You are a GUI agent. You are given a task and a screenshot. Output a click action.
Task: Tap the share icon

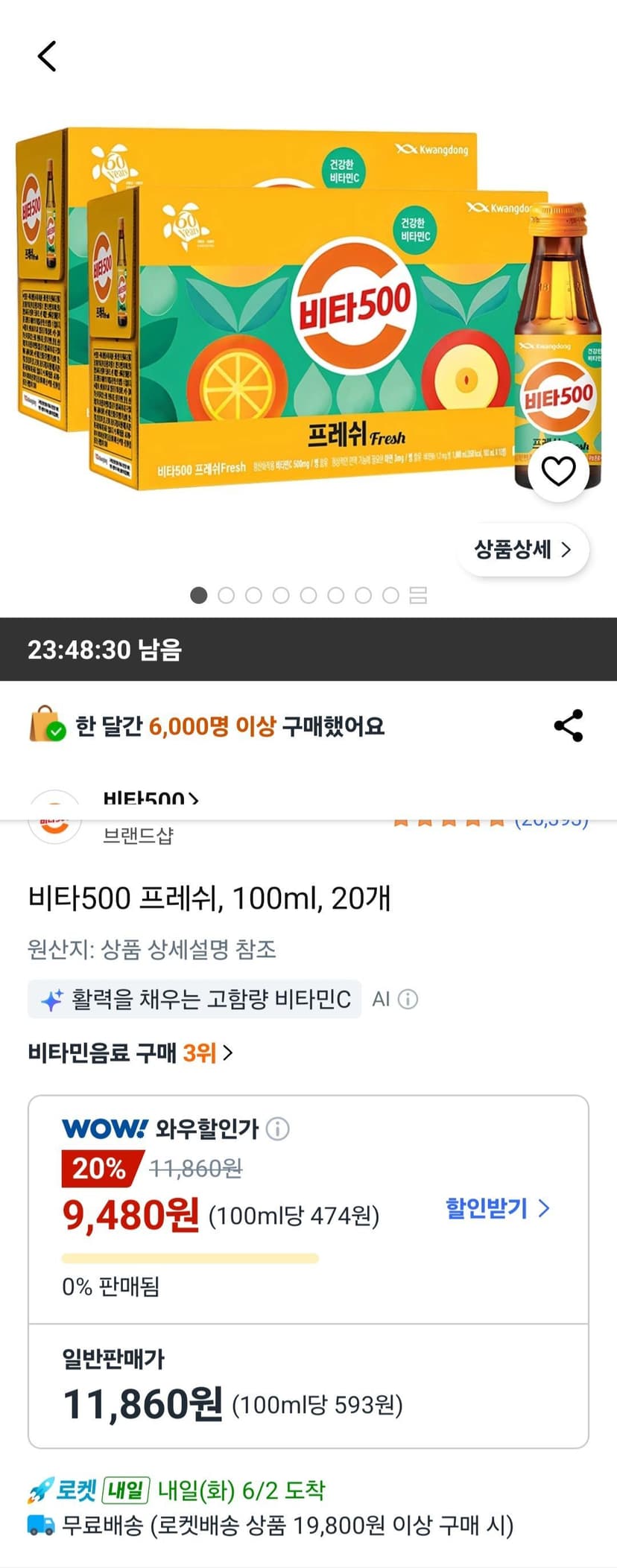[569, 726]
